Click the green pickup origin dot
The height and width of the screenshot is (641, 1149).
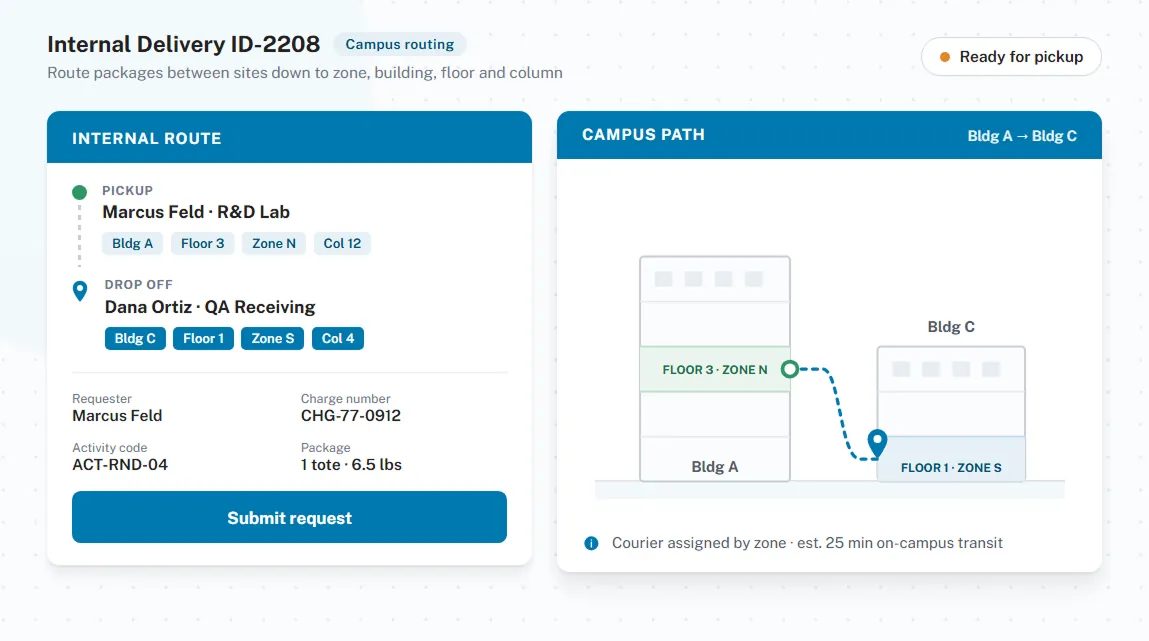tap(79, 192)
